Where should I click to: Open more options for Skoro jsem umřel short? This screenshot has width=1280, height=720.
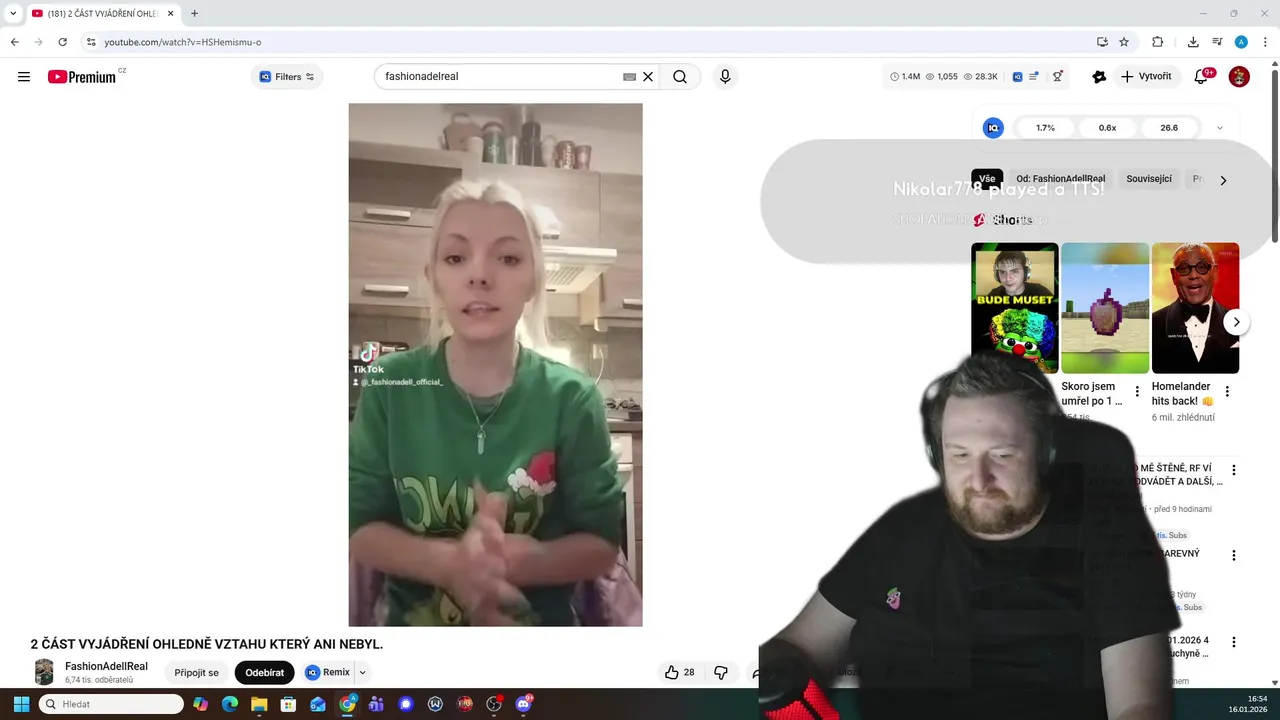pos(1137,391)
